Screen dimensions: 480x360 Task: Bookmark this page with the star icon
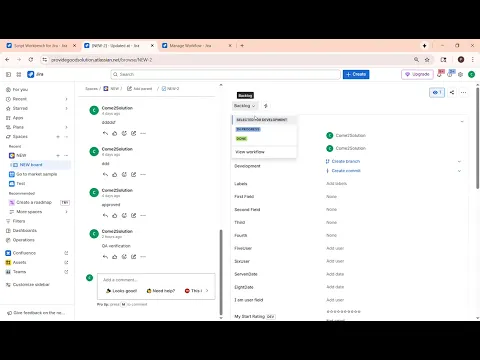[427, 60]
